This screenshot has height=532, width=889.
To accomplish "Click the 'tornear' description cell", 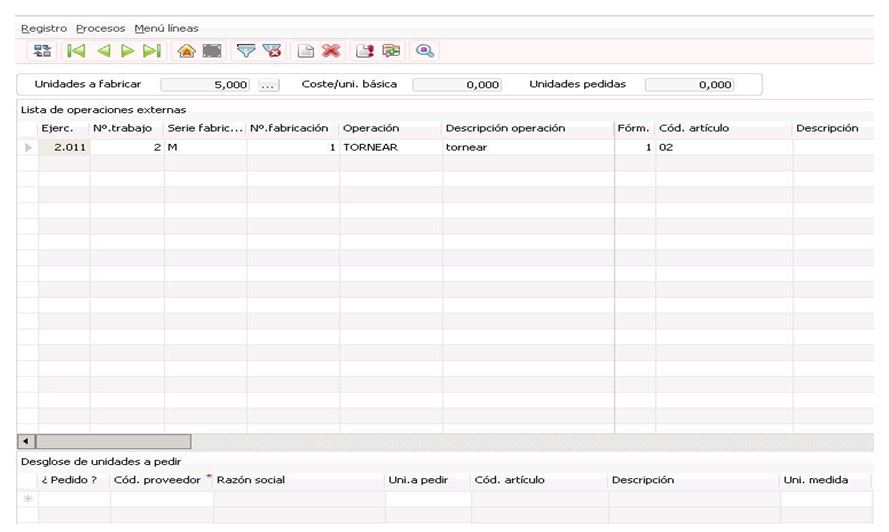I will [x=528, y=147].
